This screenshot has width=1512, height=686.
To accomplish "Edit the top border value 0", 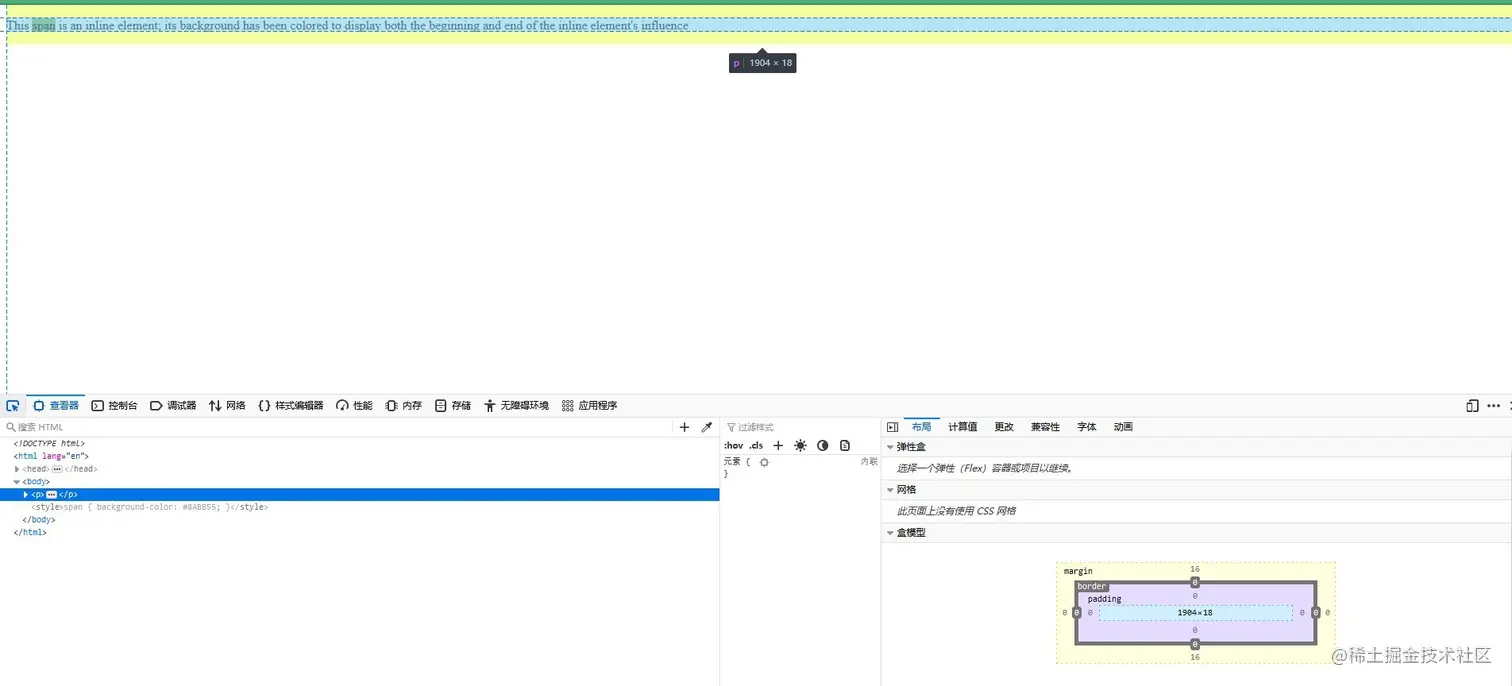I will [x=1195, y=582].
